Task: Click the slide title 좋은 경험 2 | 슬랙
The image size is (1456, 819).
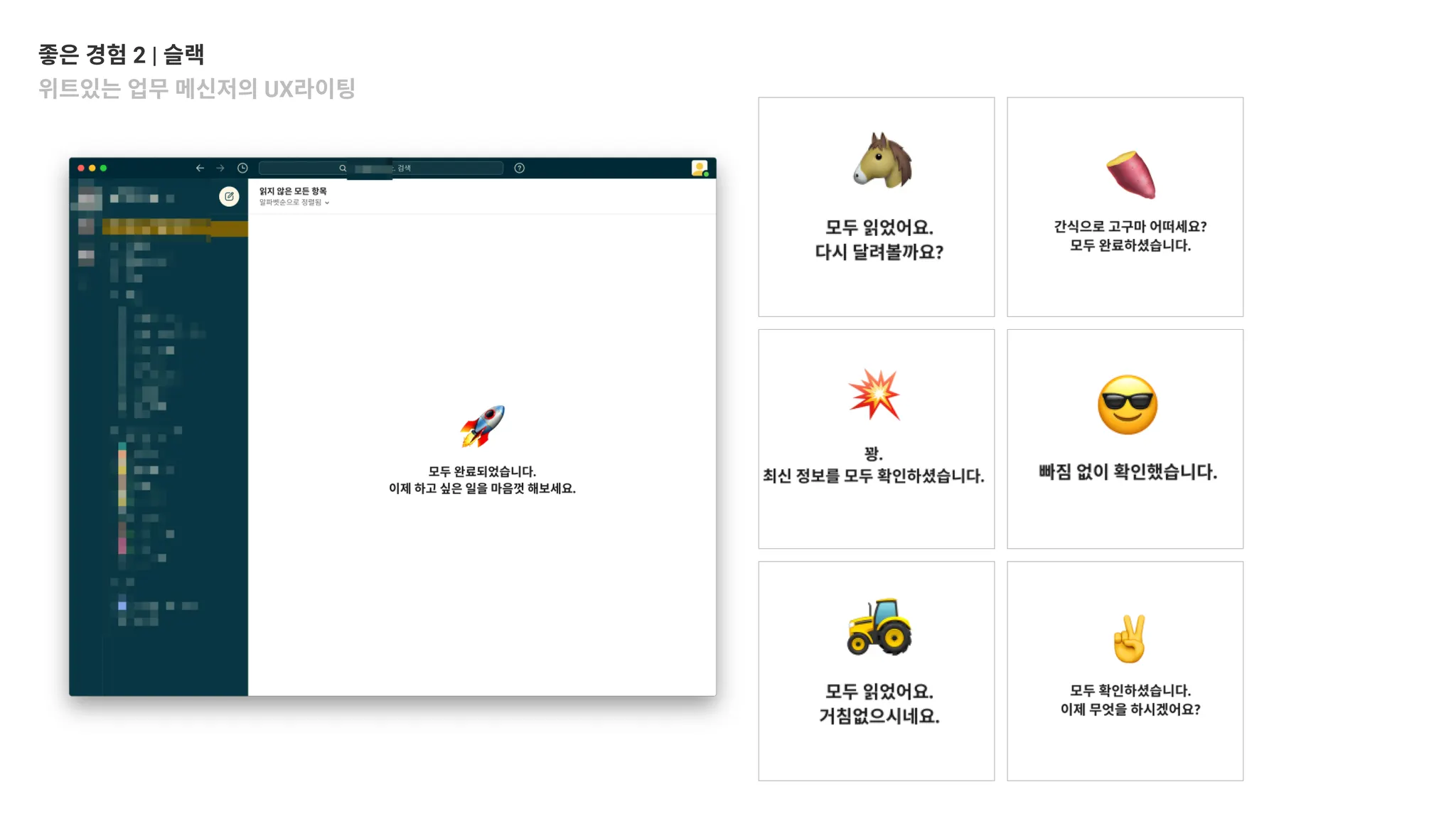Action: point(122,55)
